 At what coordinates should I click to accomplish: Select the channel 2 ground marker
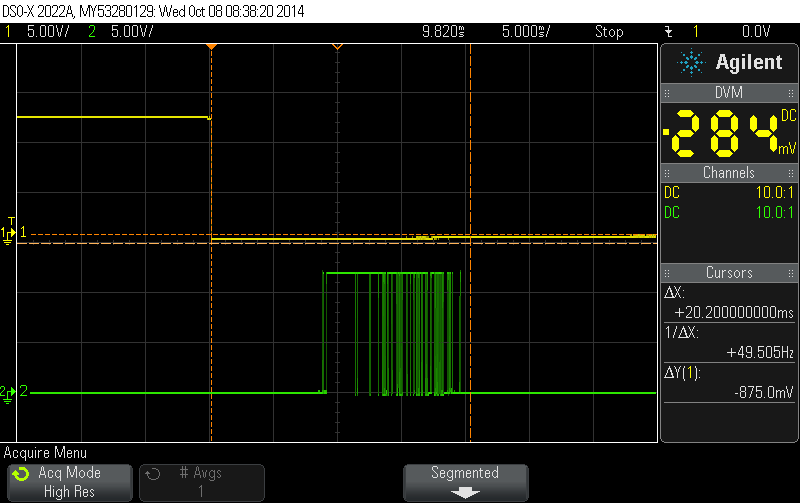coord(8,393)
